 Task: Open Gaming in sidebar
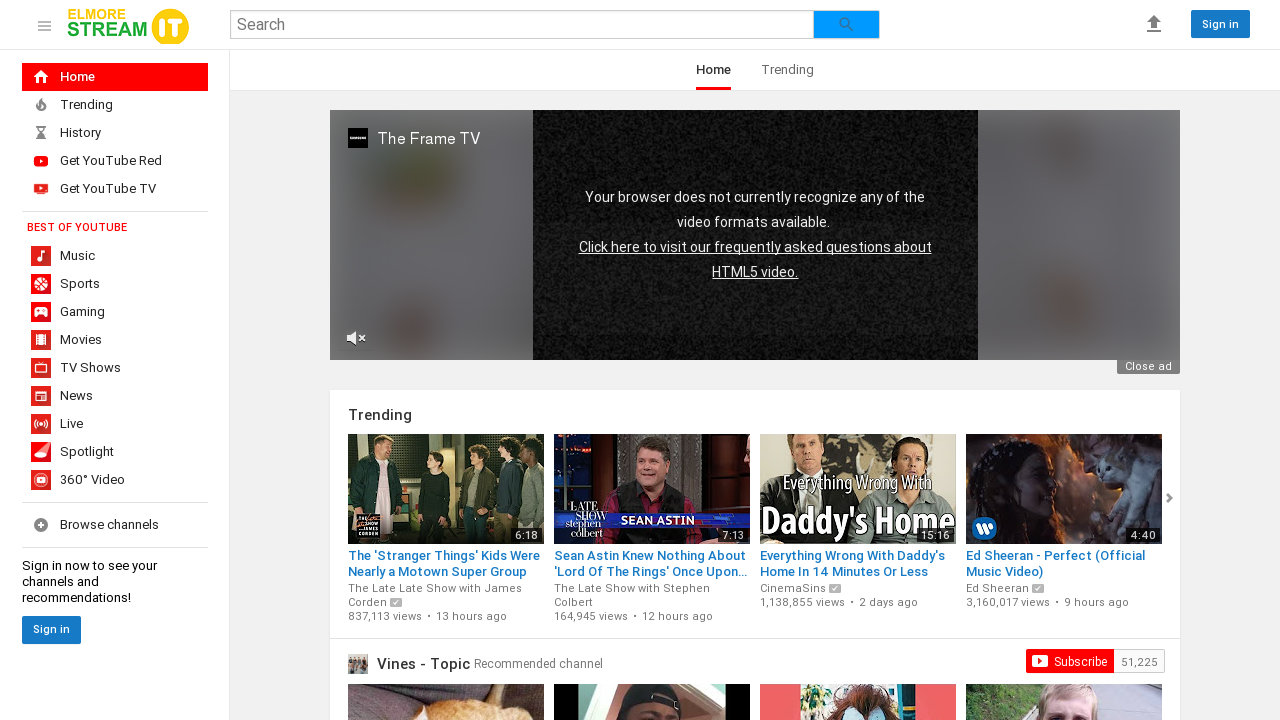click(x=115, y=312)
